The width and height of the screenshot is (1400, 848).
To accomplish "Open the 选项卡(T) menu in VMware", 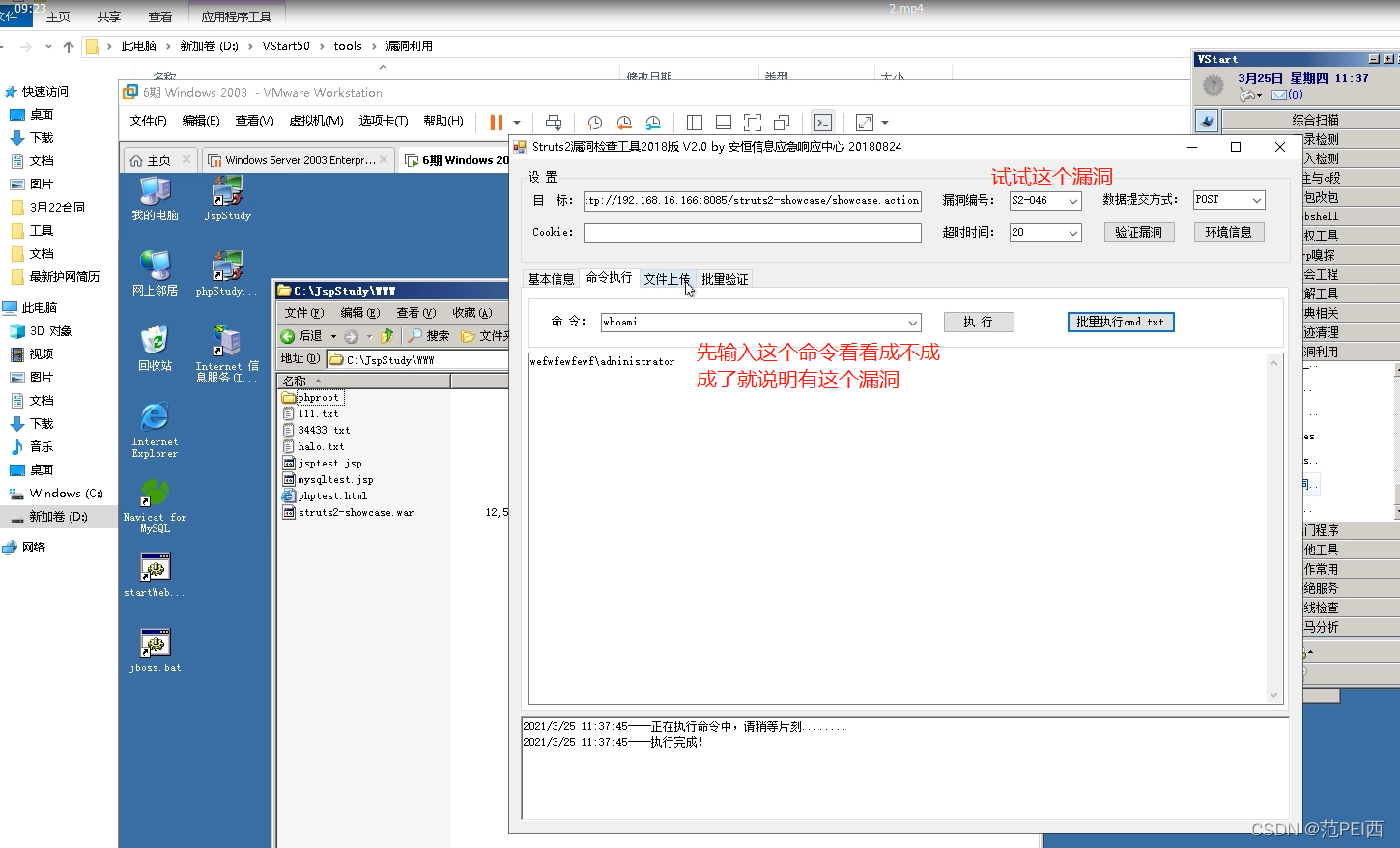I will [x=384, y=121].
